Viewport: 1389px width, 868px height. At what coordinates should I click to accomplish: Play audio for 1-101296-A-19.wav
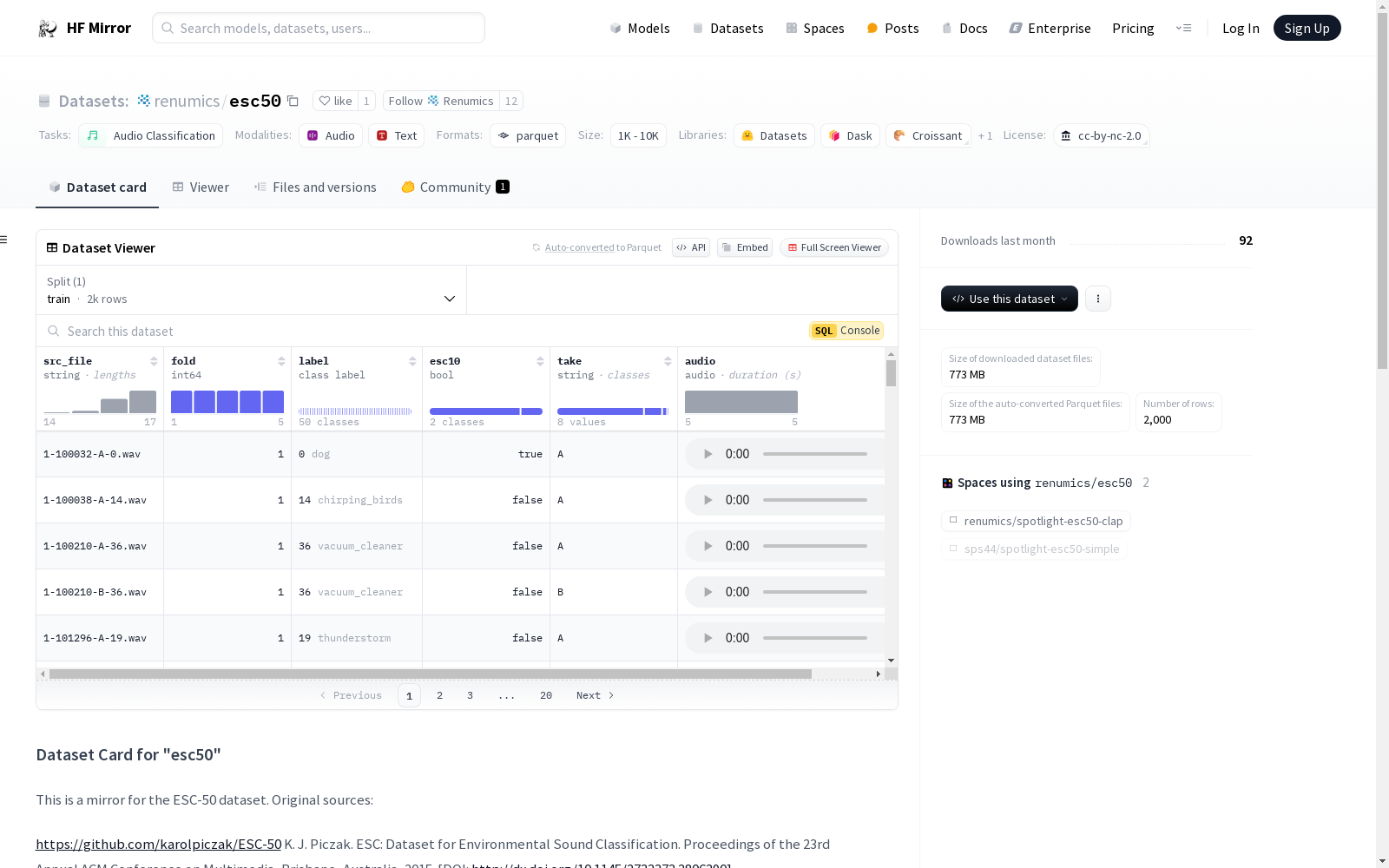708,638
